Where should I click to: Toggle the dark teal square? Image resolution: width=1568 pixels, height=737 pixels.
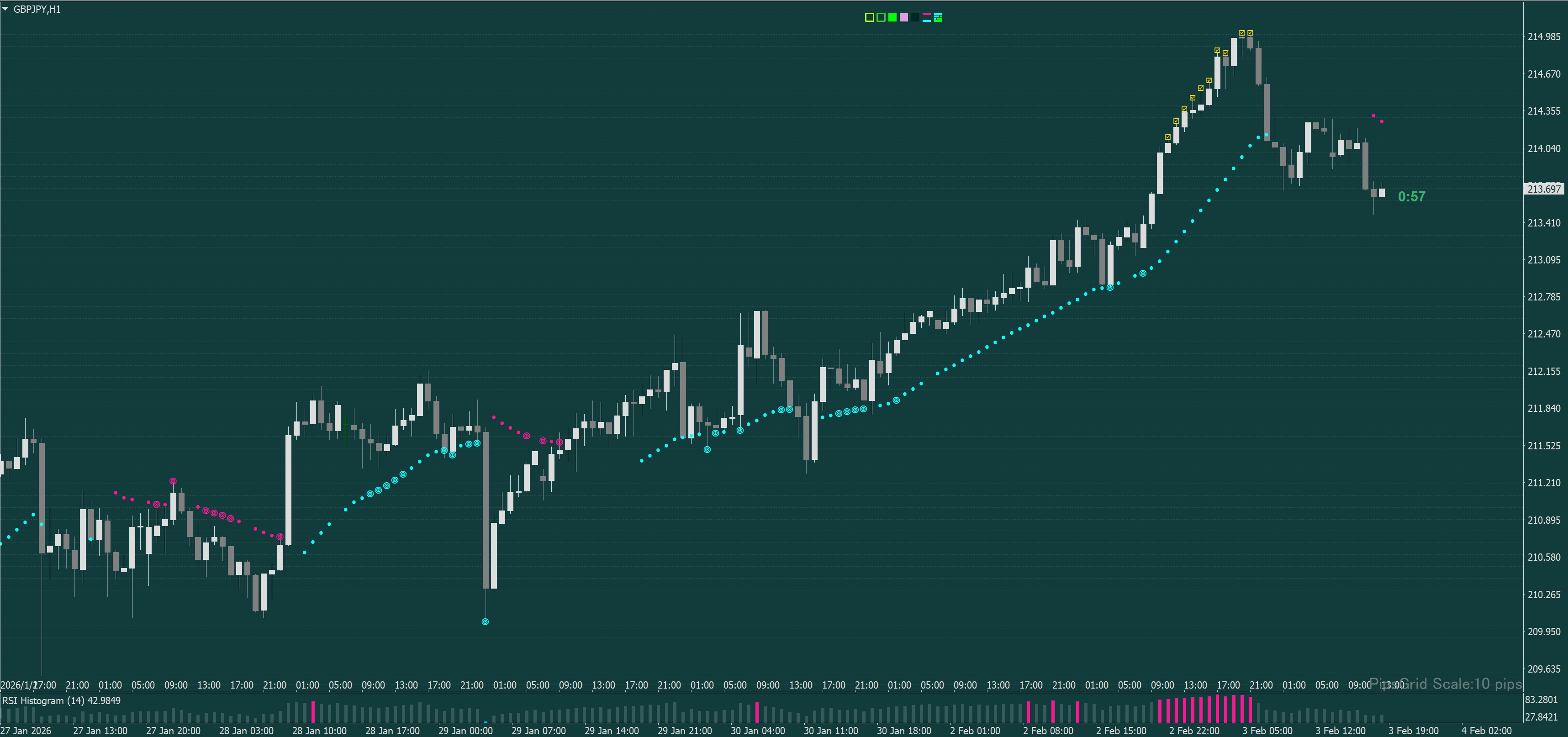(x=915, y=18)
